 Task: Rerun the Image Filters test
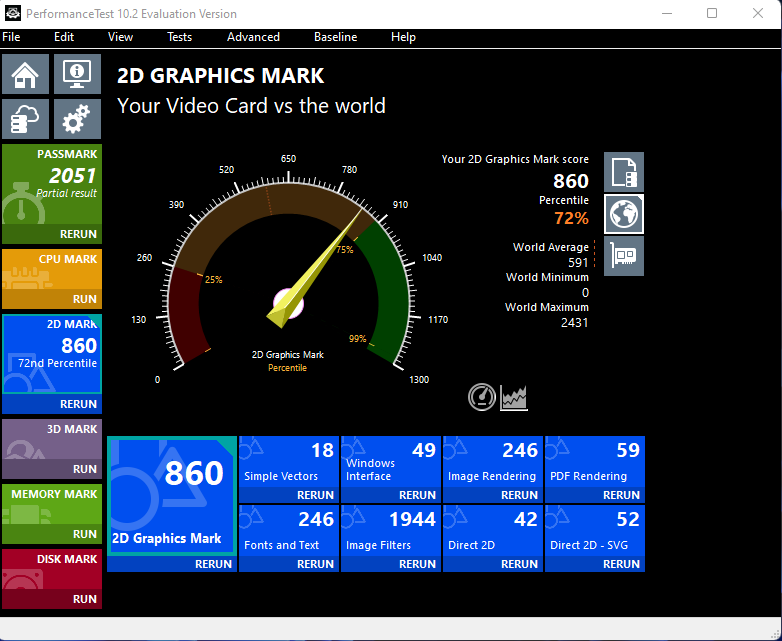tap(391, 564)
